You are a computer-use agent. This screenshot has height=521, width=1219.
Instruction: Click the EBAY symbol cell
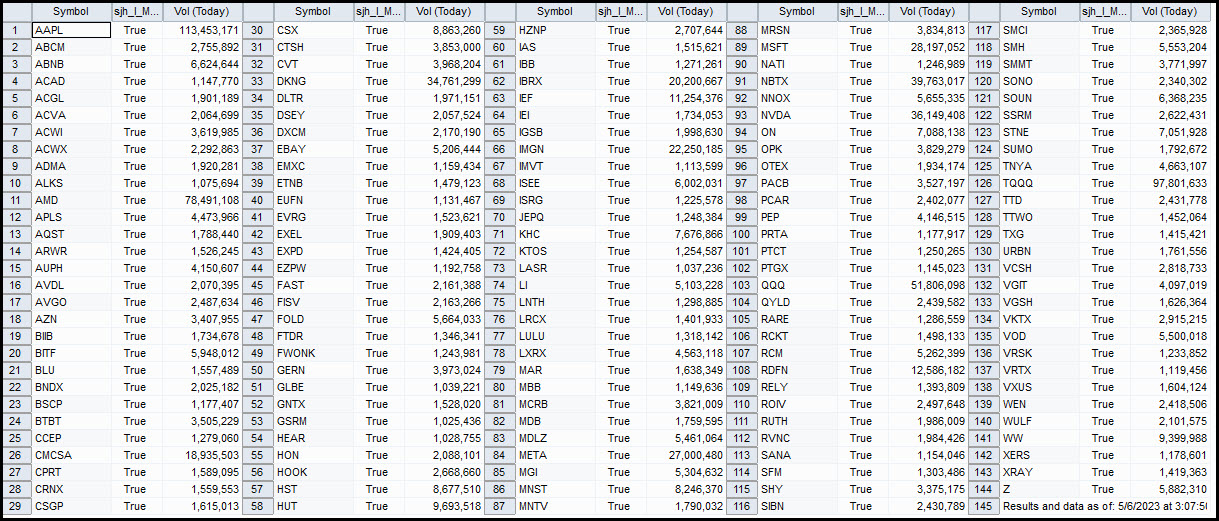click(313, 149)
